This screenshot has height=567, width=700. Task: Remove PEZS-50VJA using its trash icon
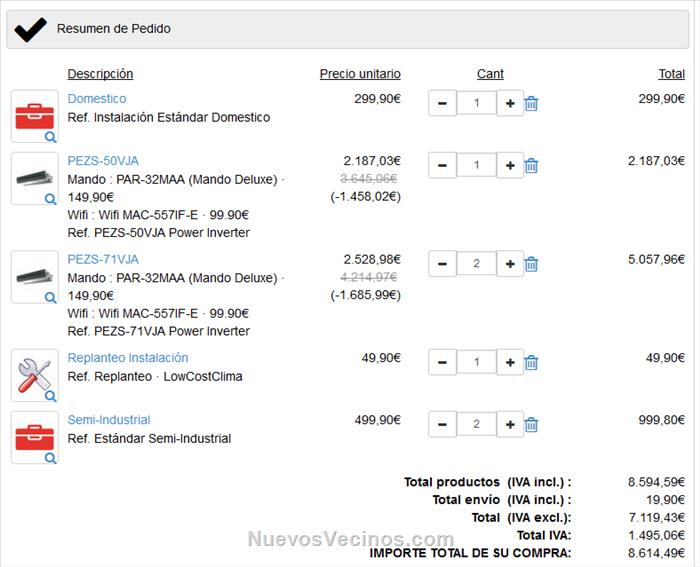click(x=531, y=165)
